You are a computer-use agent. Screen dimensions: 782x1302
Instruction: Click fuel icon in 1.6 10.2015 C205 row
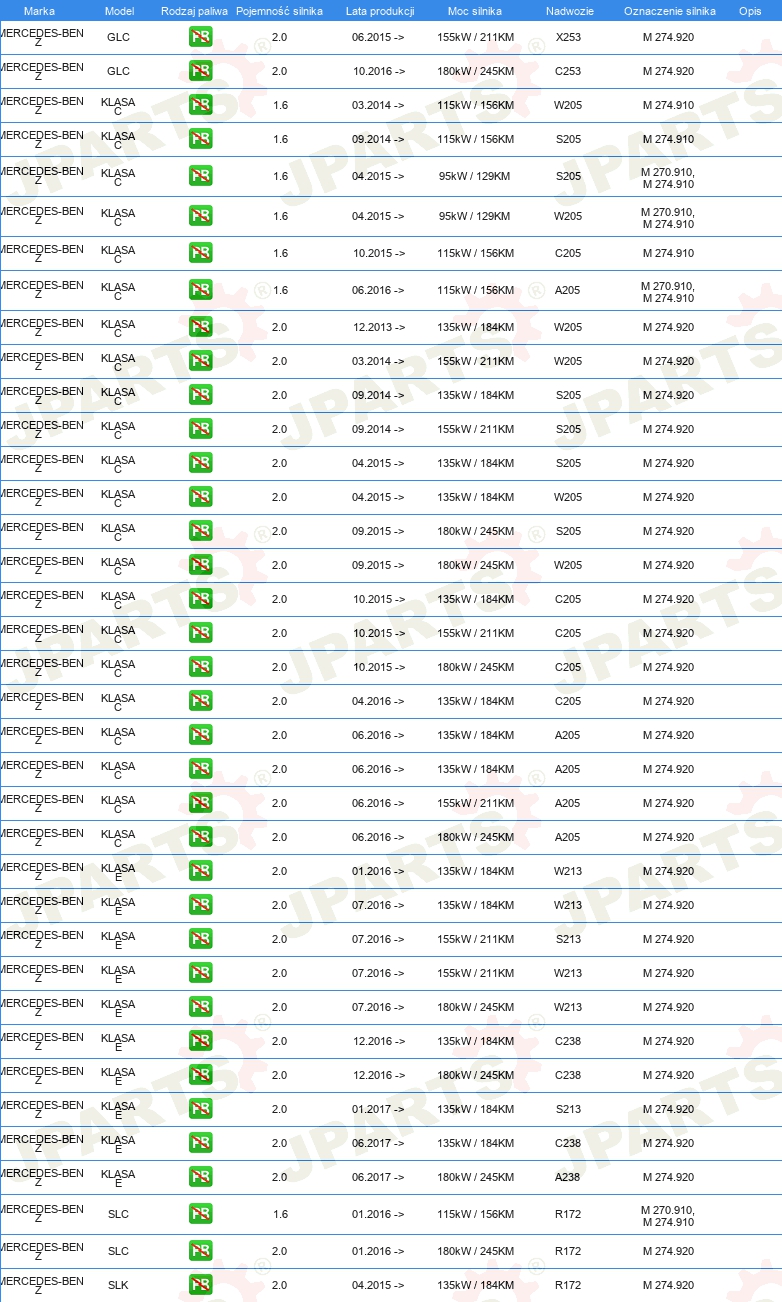(x=200, y=254)
